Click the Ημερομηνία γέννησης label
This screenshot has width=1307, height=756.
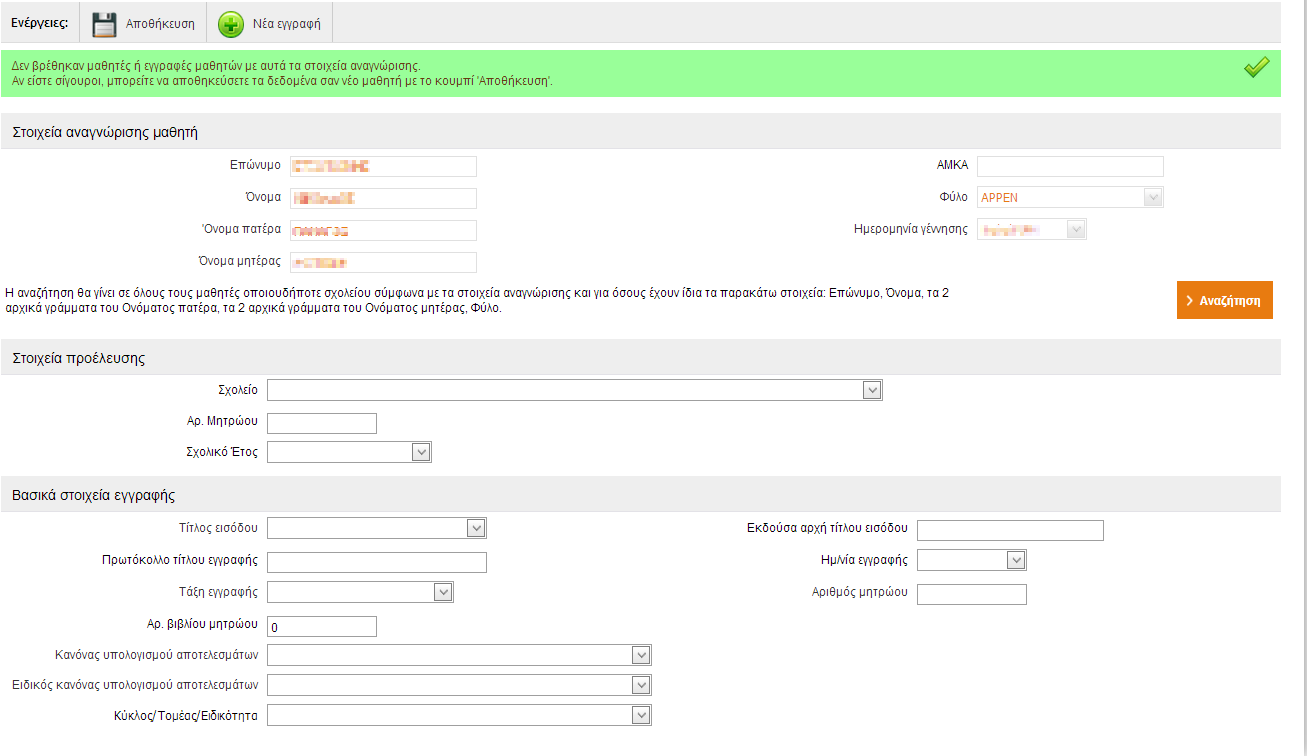pos(911,229)
